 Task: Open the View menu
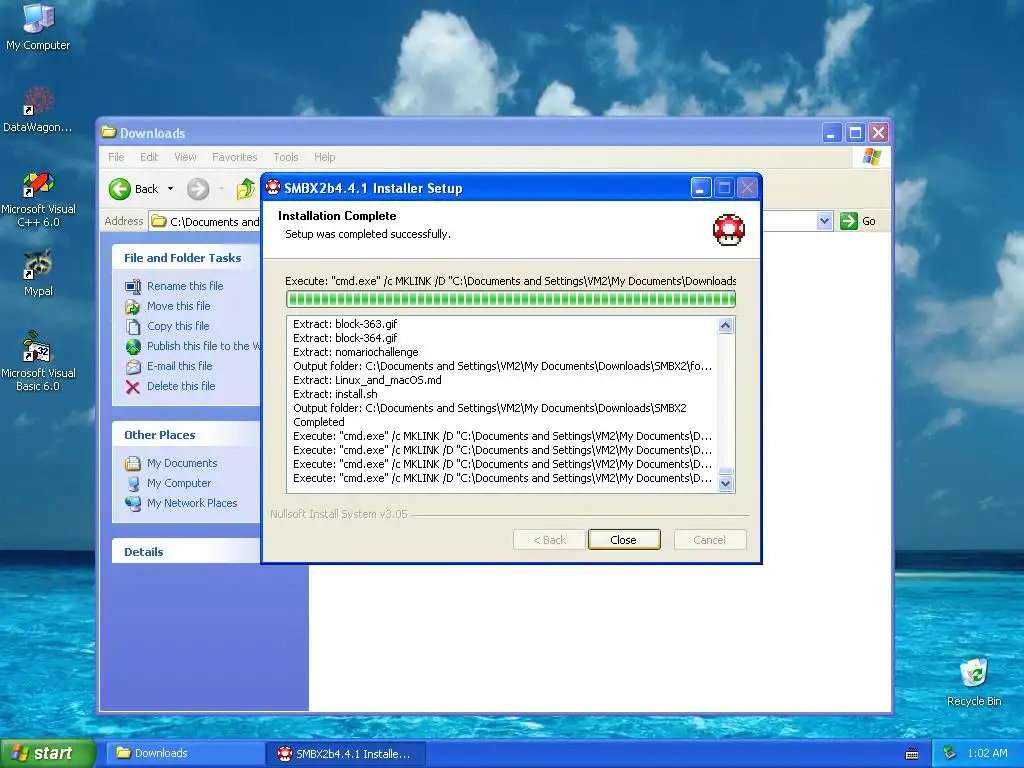[x=185, y=157]
